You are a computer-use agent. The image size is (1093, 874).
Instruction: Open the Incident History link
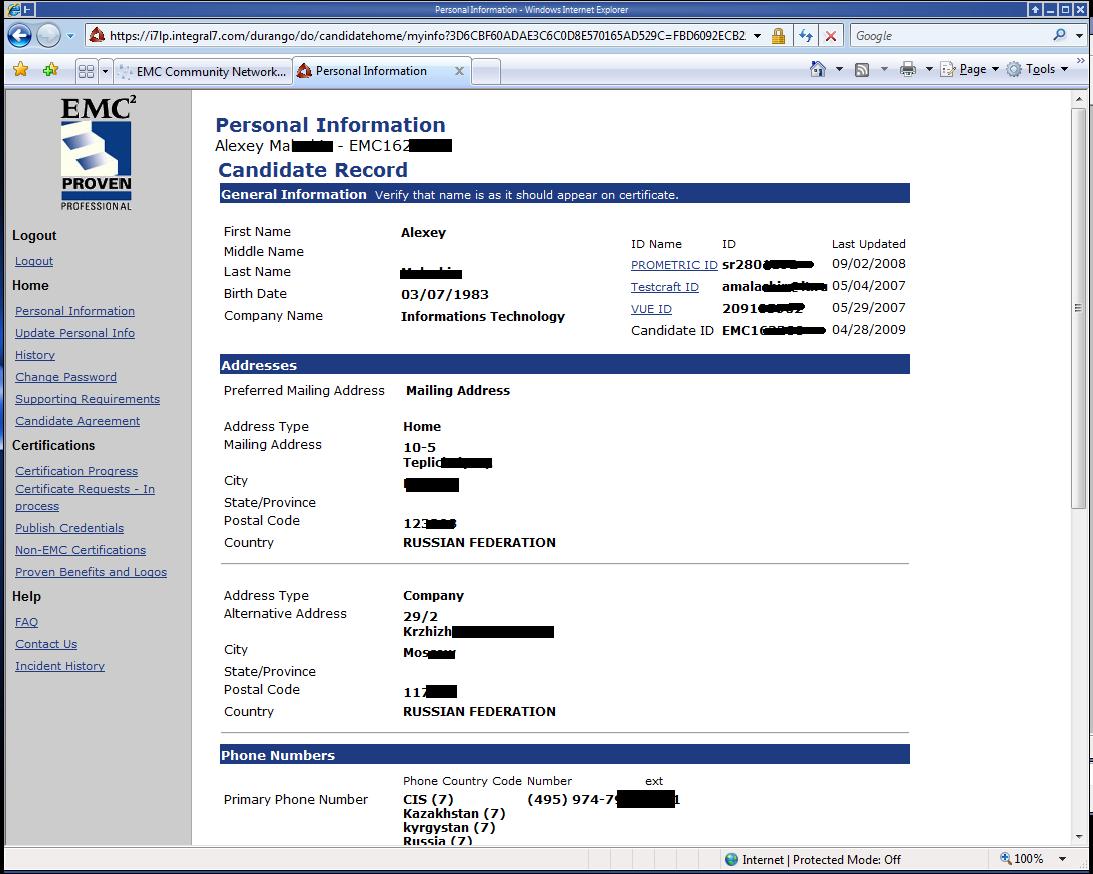pyautogui.click(x=60, y=666)
